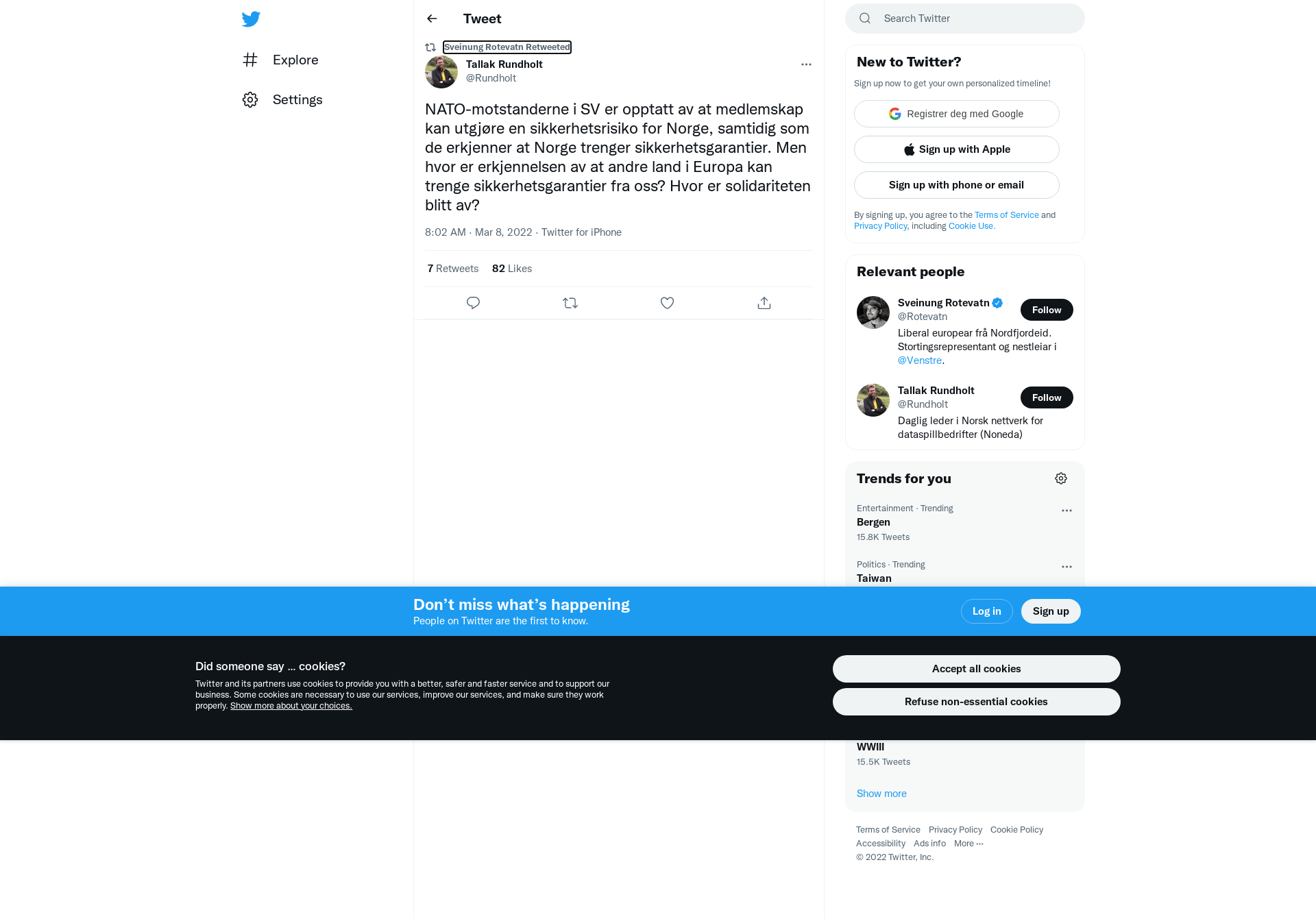The height and width of the screenshot is (919, 1316).
Task: Like the tweet with the heart icon
Action: 667,303
